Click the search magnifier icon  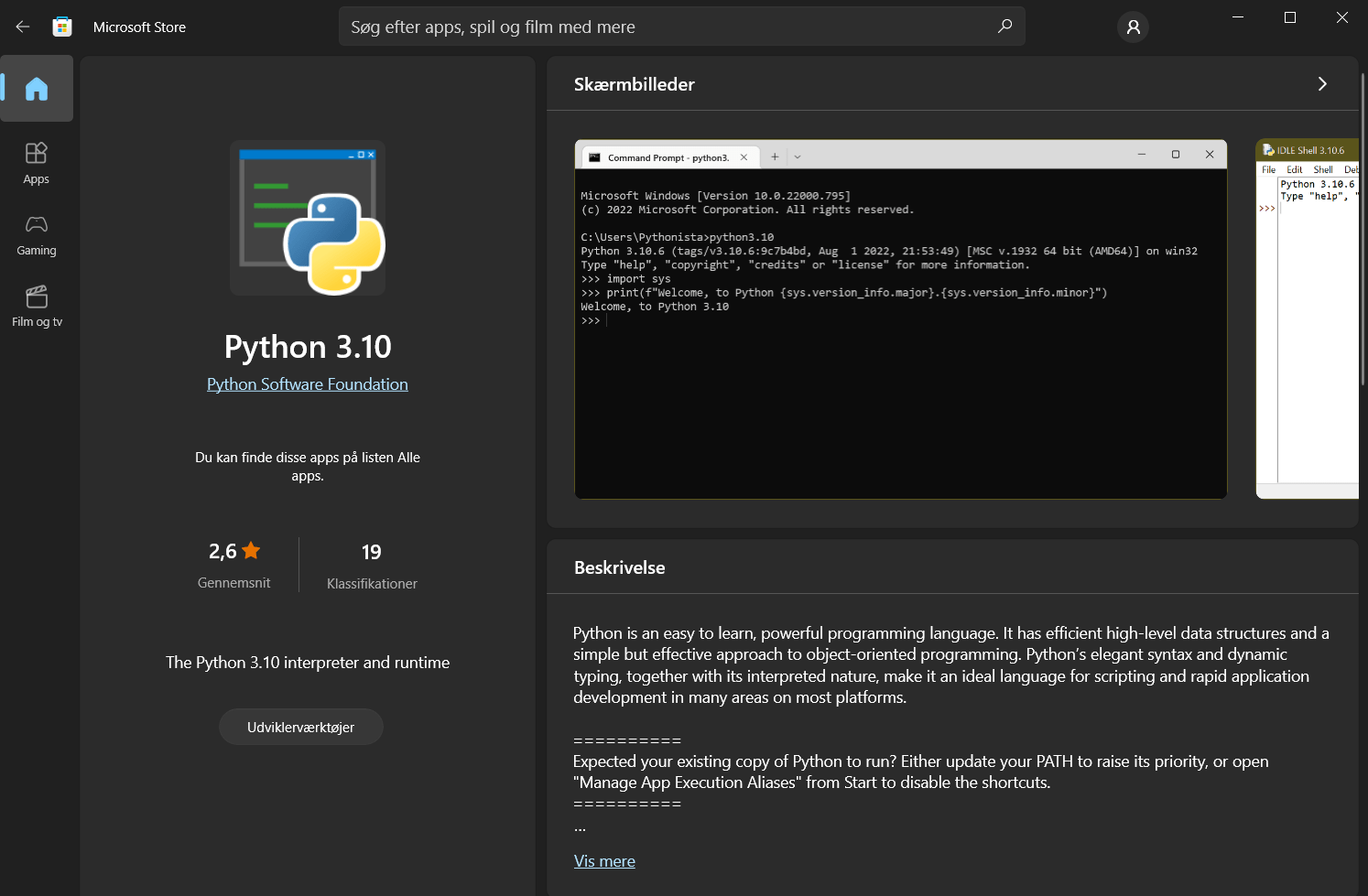coord(1004,27)
